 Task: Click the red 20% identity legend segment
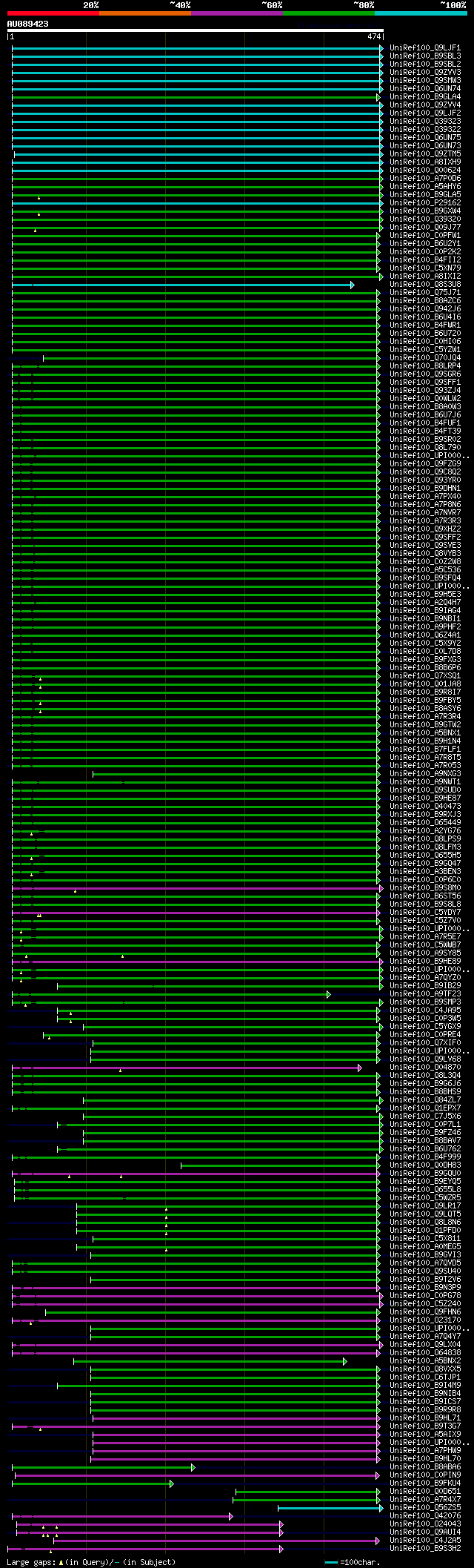pos(53,13)
